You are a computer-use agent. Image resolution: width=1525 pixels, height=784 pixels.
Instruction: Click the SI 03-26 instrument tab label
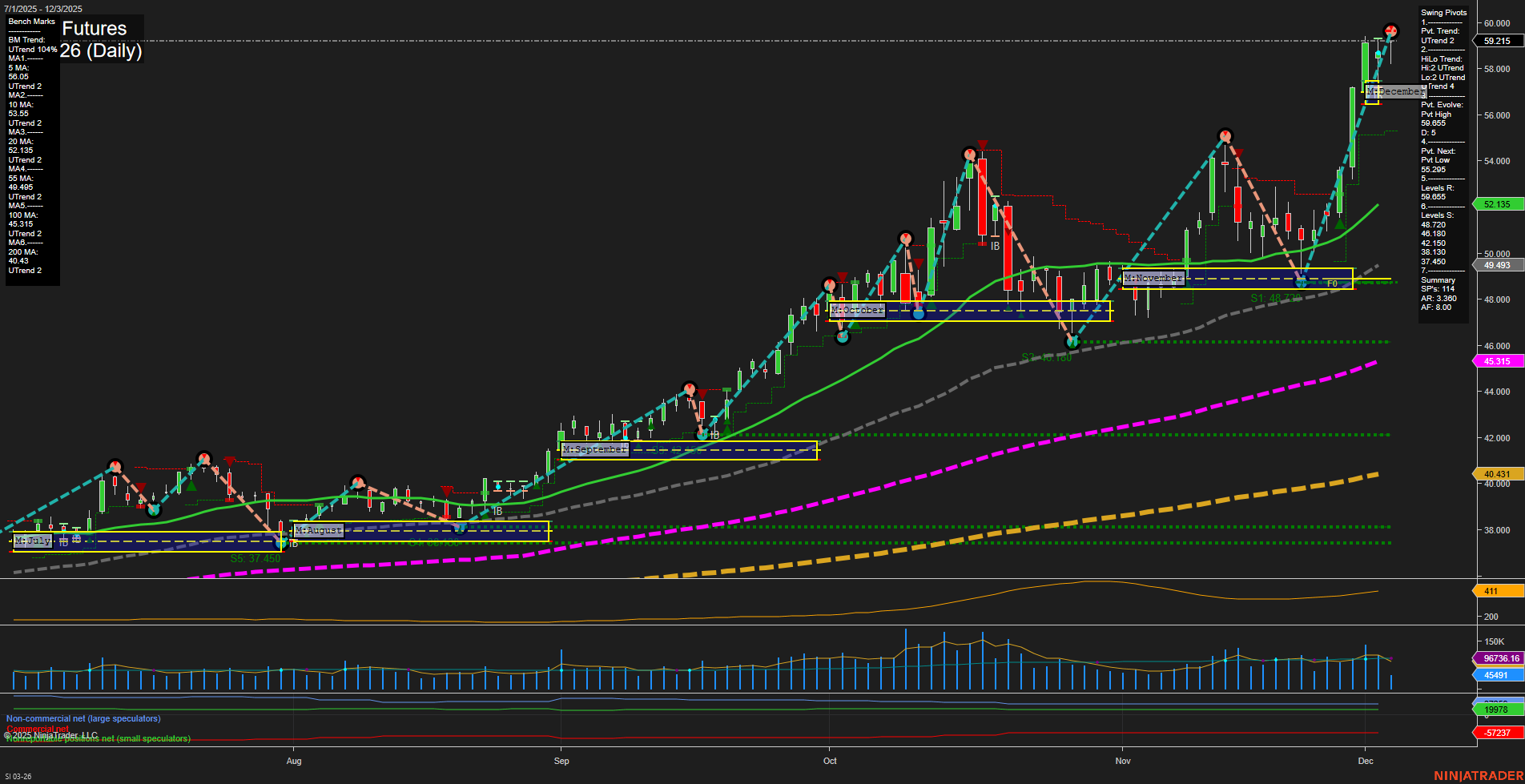coord(20,776)
